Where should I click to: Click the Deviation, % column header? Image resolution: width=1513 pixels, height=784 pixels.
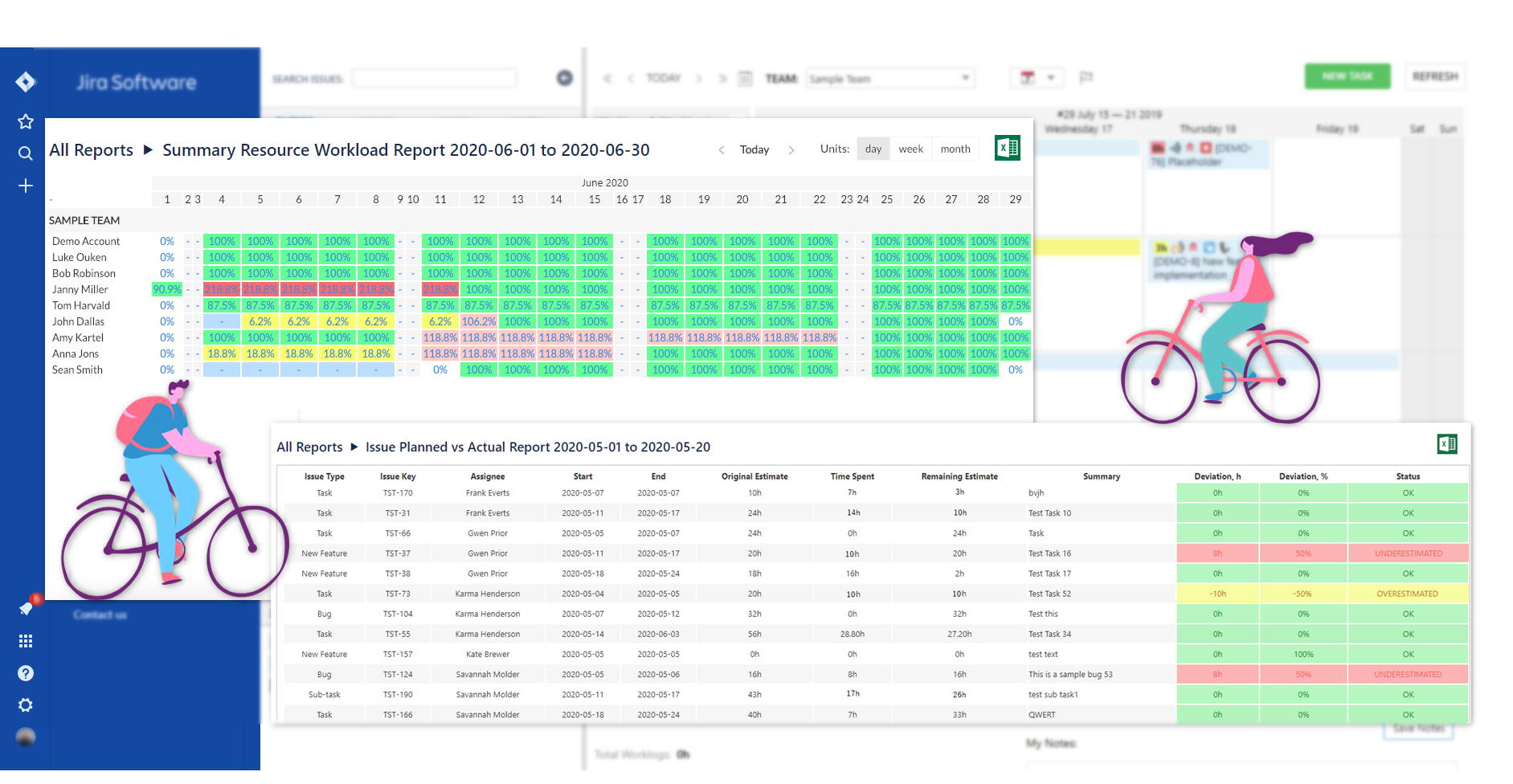1303,476
